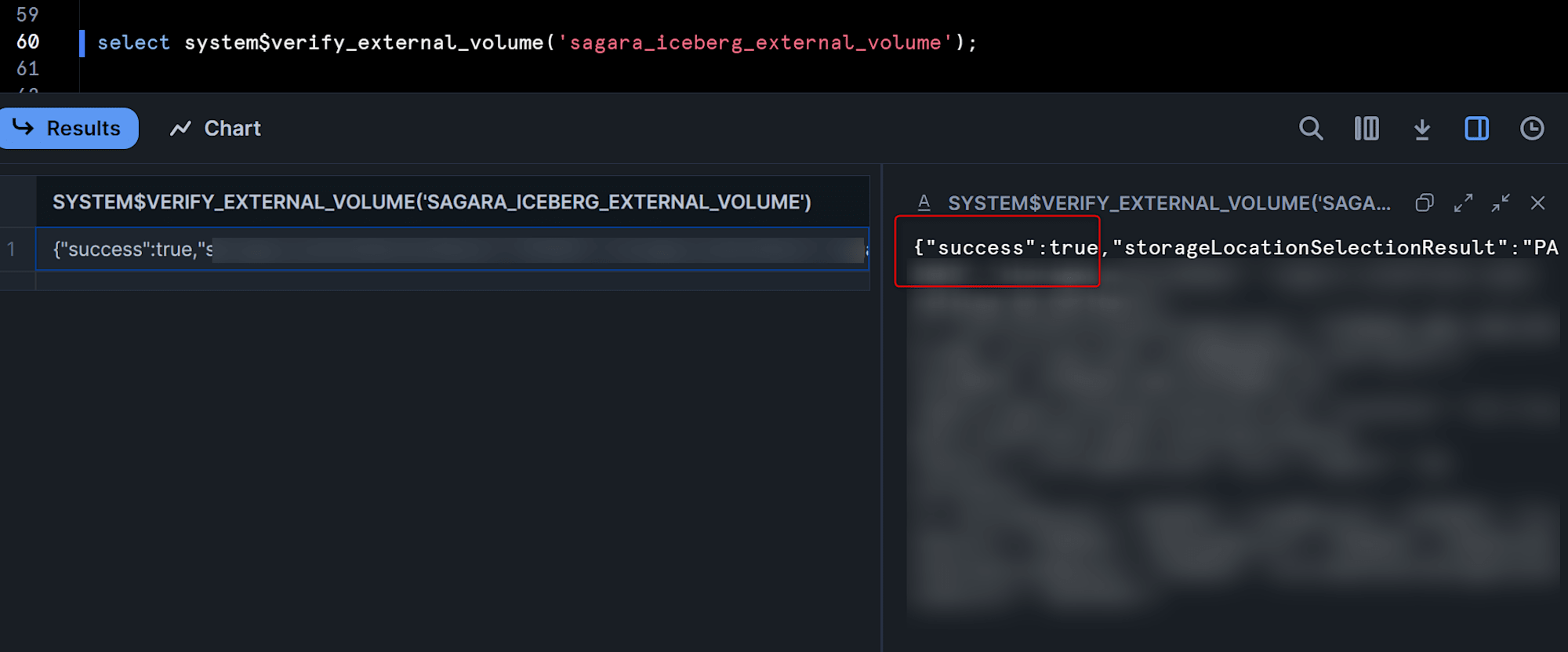Open the Results tab
The image size is (1568, 652).
[x=68, y=128]
